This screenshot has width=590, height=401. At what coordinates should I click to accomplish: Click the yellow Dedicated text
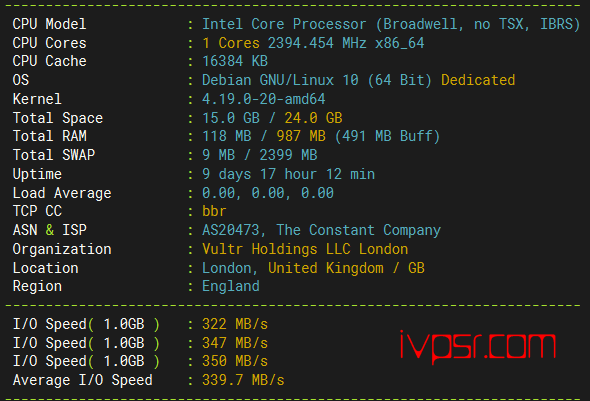coord(478,80)
